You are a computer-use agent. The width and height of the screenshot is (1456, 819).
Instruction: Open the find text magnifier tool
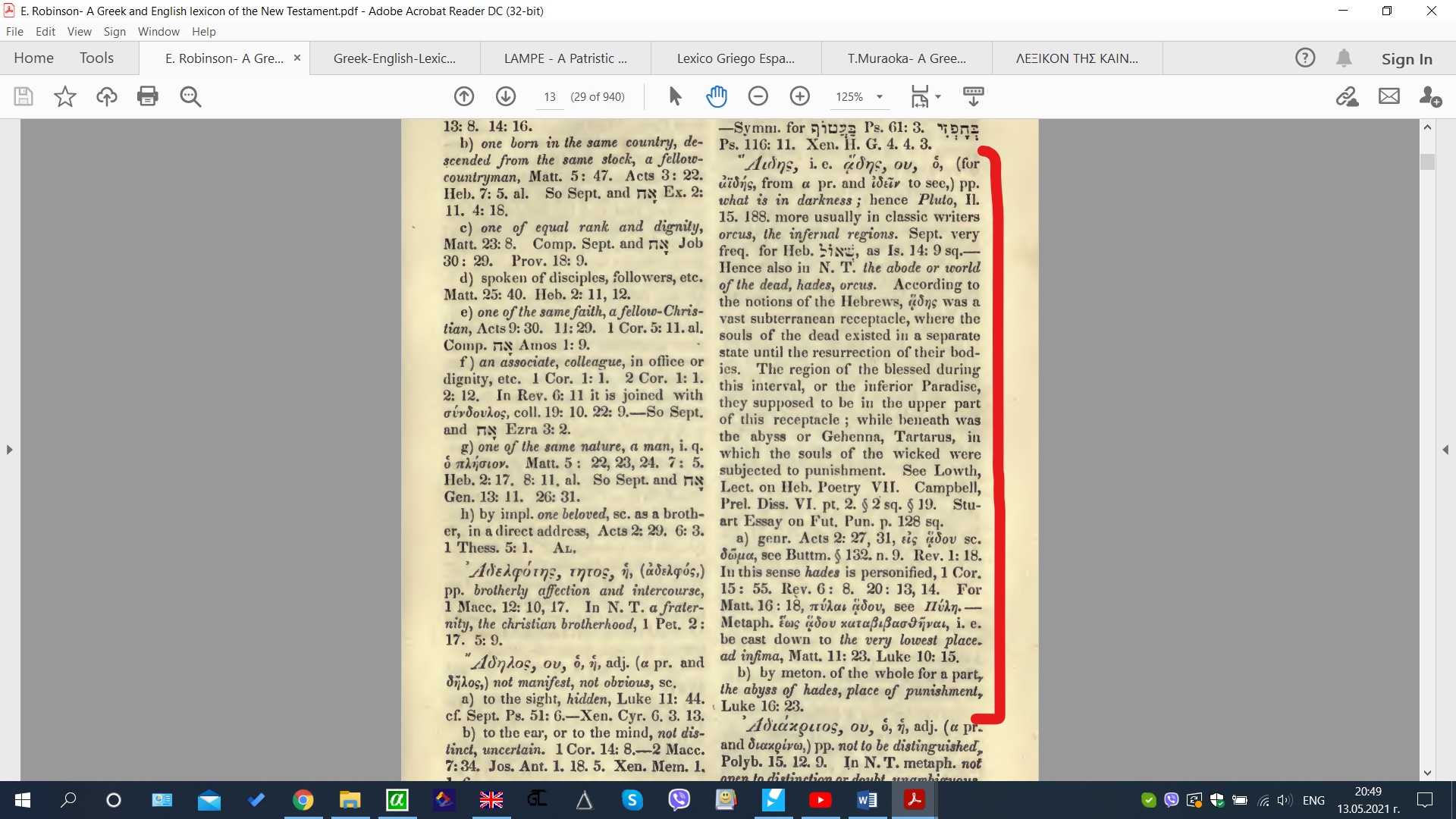click(x=190, y=96)
